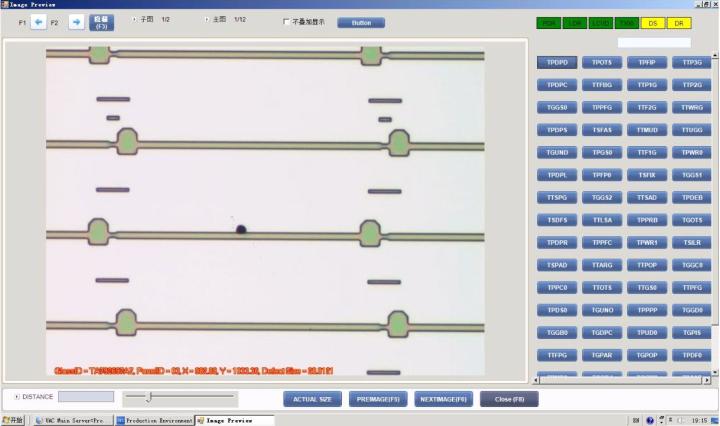The height and width of the screenshot is (426, 720).
Task: Select the 子图 radio option
Action: click(135, 20)
